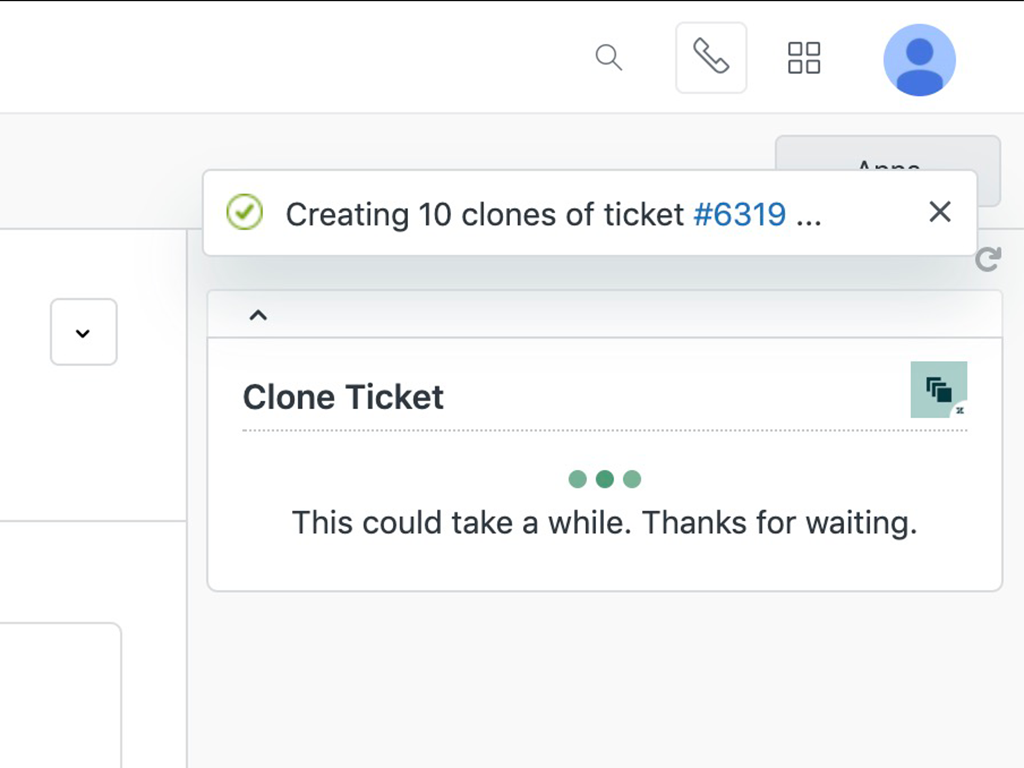The image size is (1024, 768).
Task: Open the chevron dropdown on the left
Action: pos(83,332)
